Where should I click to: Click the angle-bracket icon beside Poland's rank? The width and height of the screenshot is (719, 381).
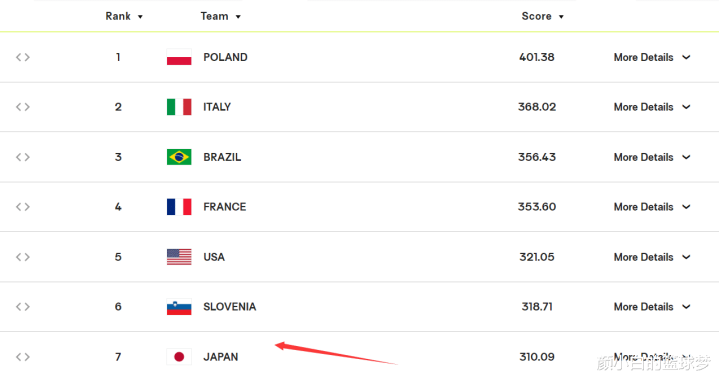23,57
